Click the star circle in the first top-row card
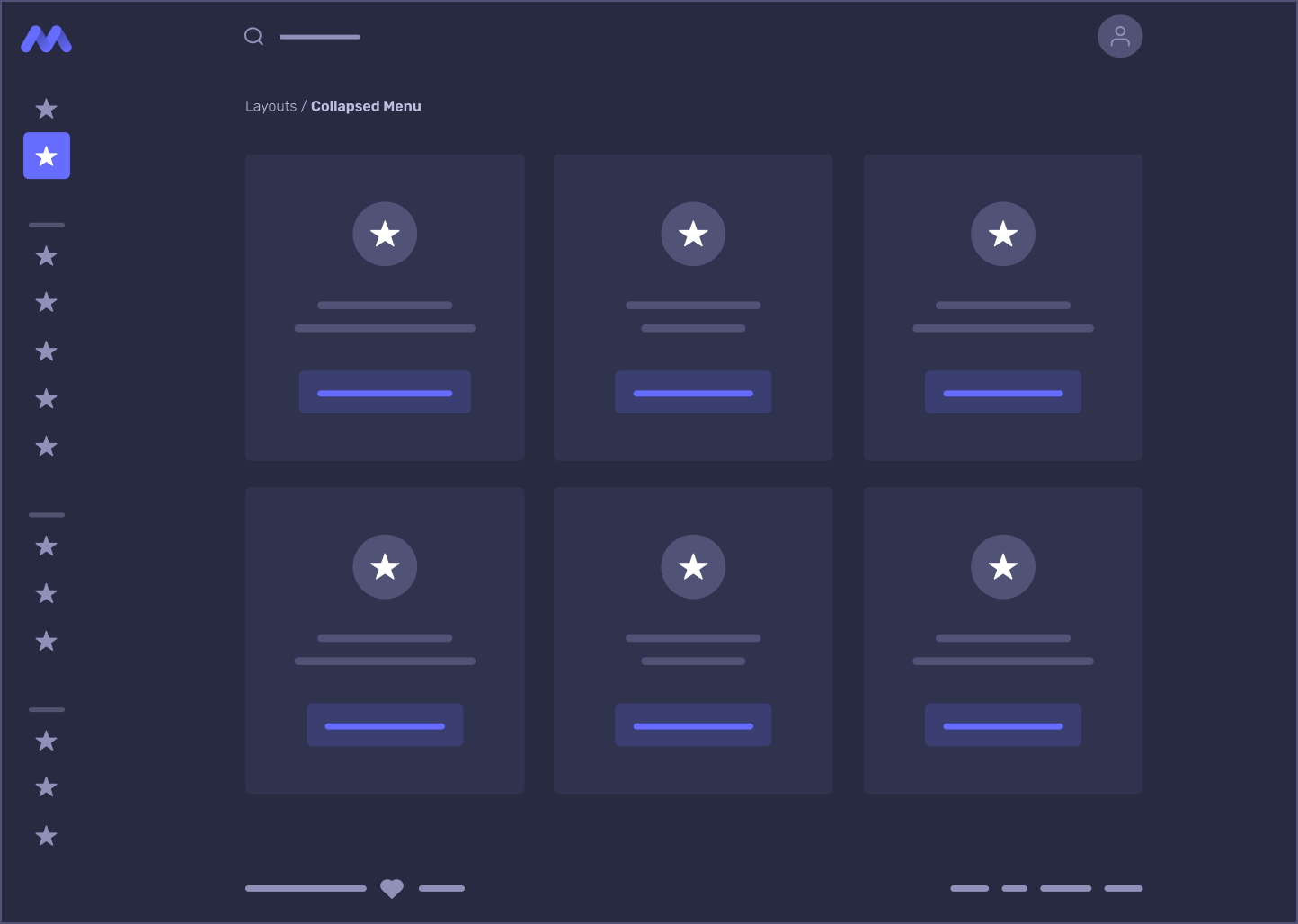1298x924 pixels. click(x=385, y=235)
